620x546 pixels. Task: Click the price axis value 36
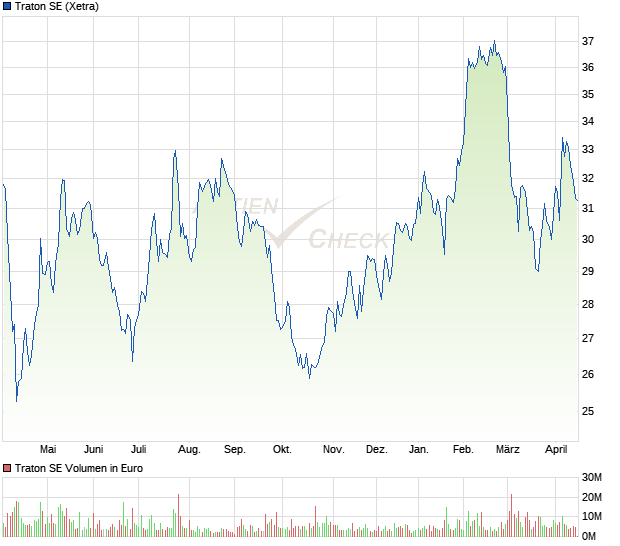click(x=588, y=68)
